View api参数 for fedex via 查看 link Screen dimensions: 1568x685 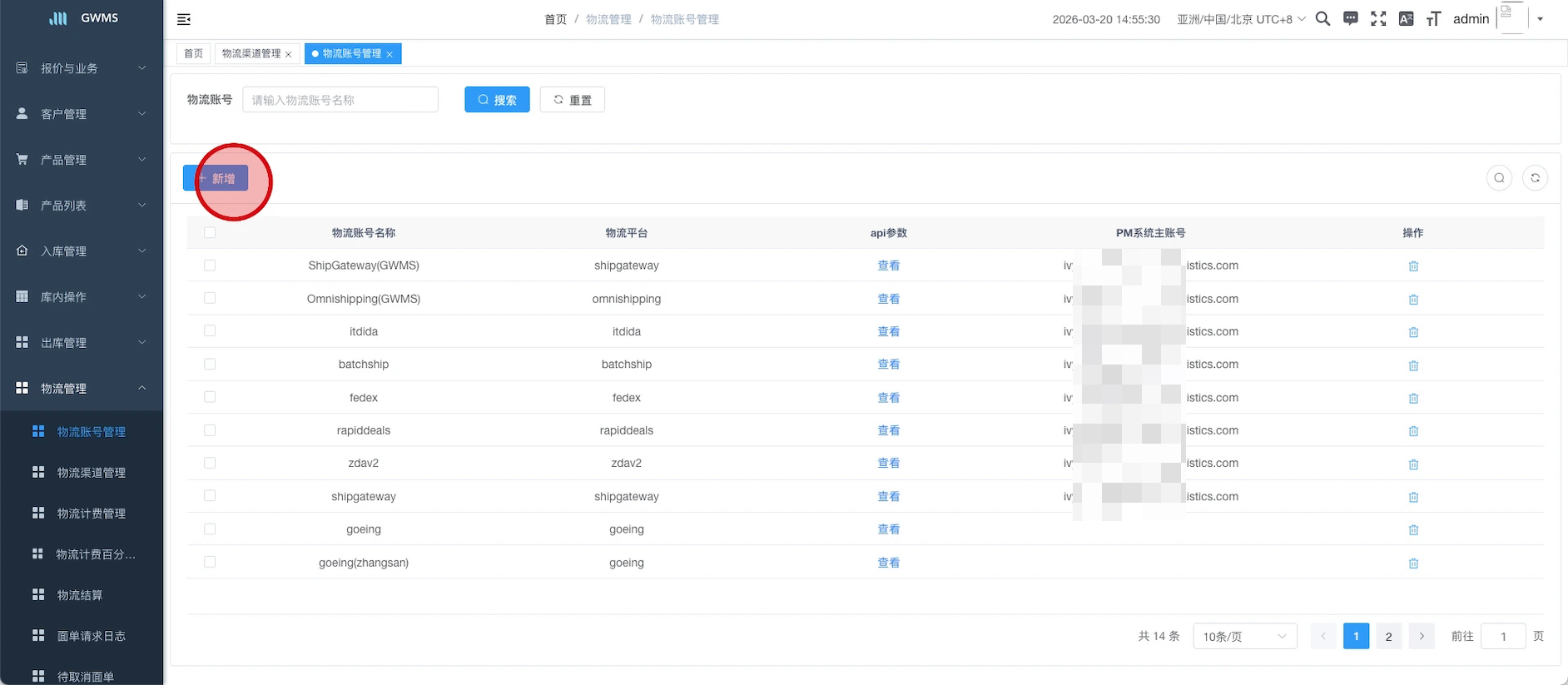point(889,398)
